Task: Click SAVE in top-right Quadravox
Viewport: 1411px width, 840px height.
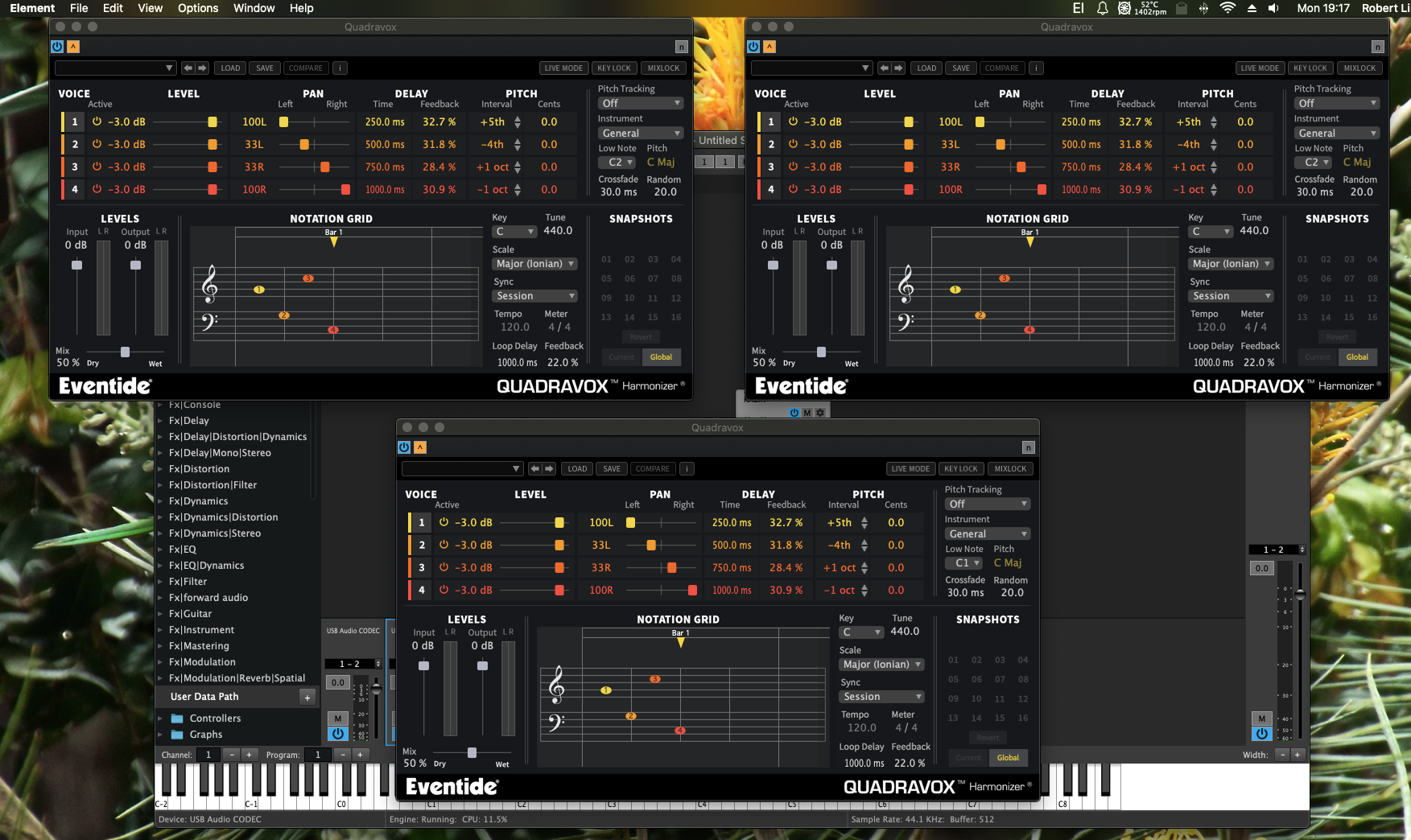Action: tap(961, 68)
